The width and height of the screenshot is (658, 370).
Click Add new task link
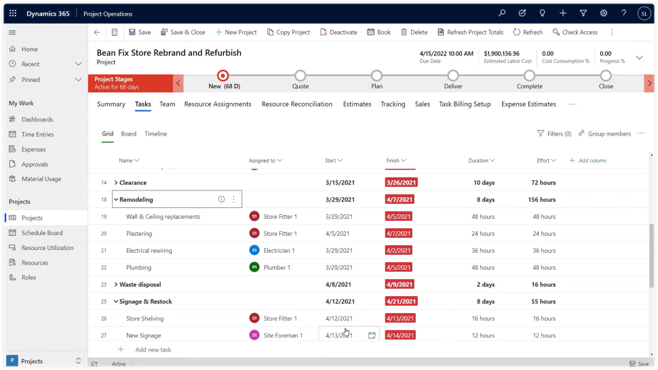tap(153, 350)
